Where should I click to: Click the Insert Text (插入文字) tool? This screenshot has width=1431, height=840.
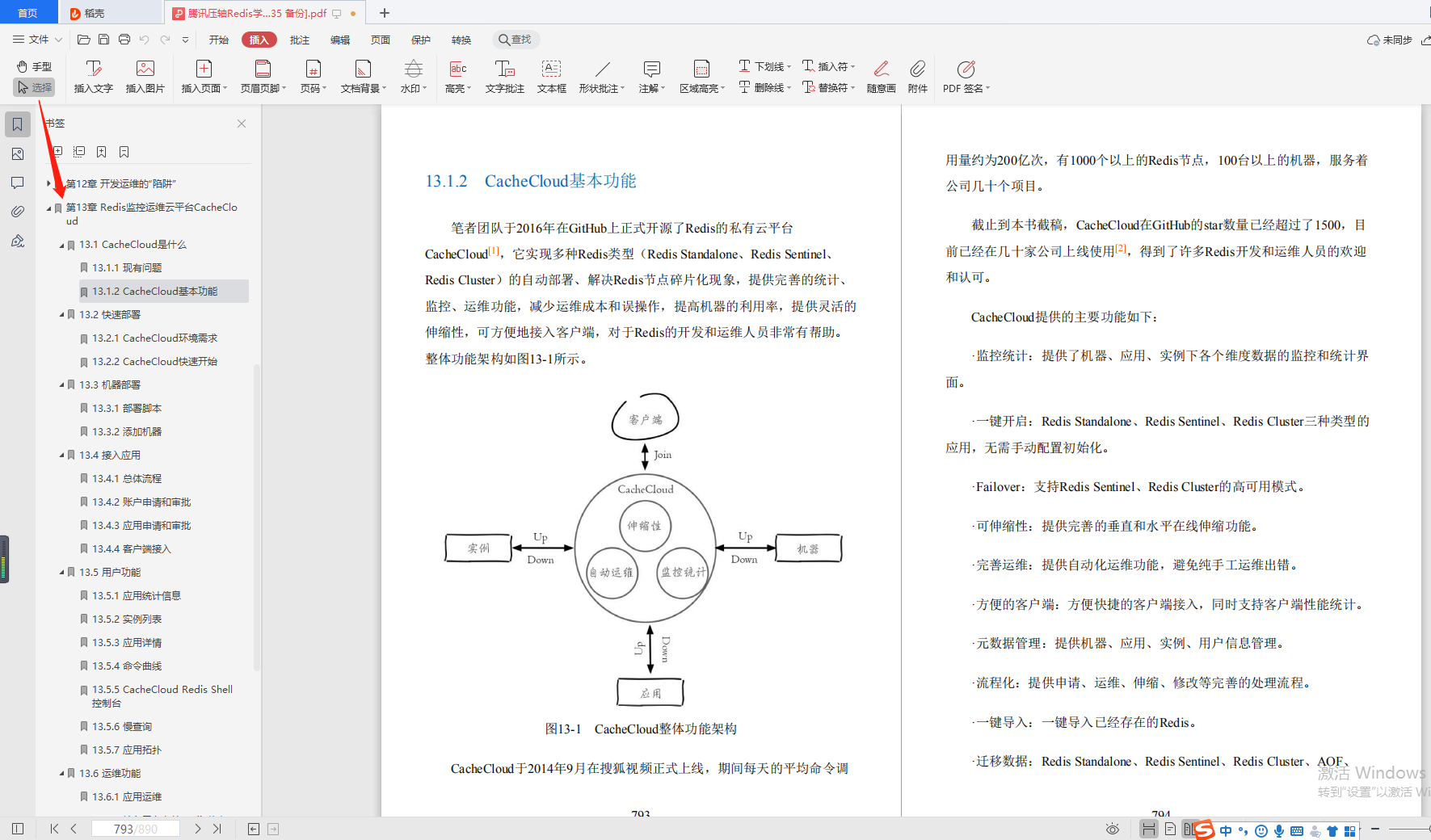94,77
